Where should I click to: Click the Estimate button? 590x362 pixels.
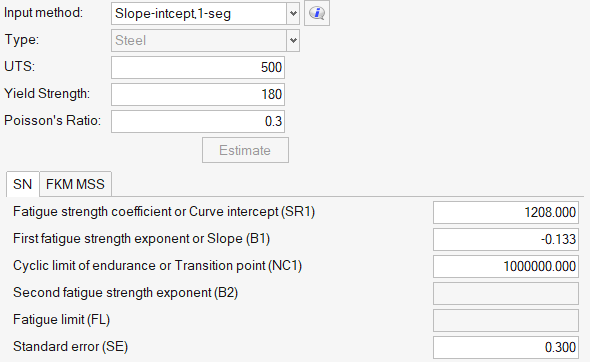[x=245, y=150]
